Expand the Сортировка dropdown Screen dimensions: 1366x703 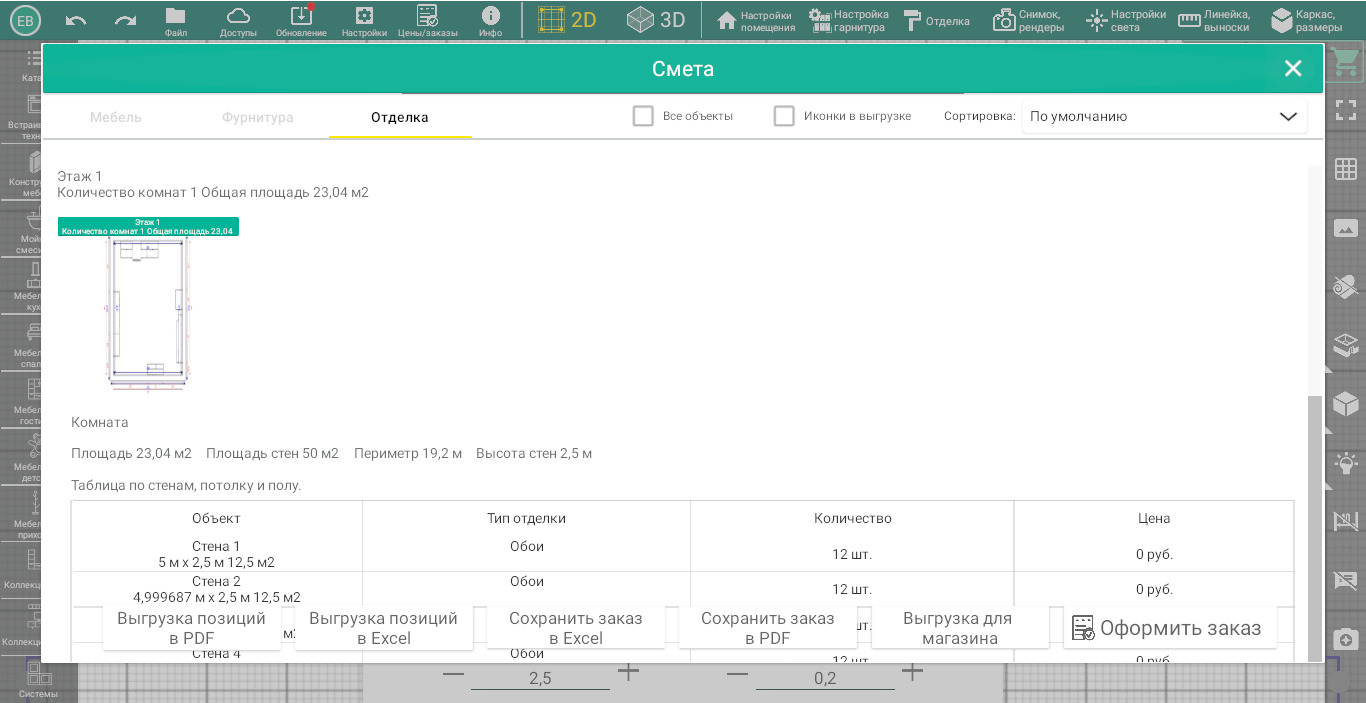pyautogui.click(x=1164, y=116)
